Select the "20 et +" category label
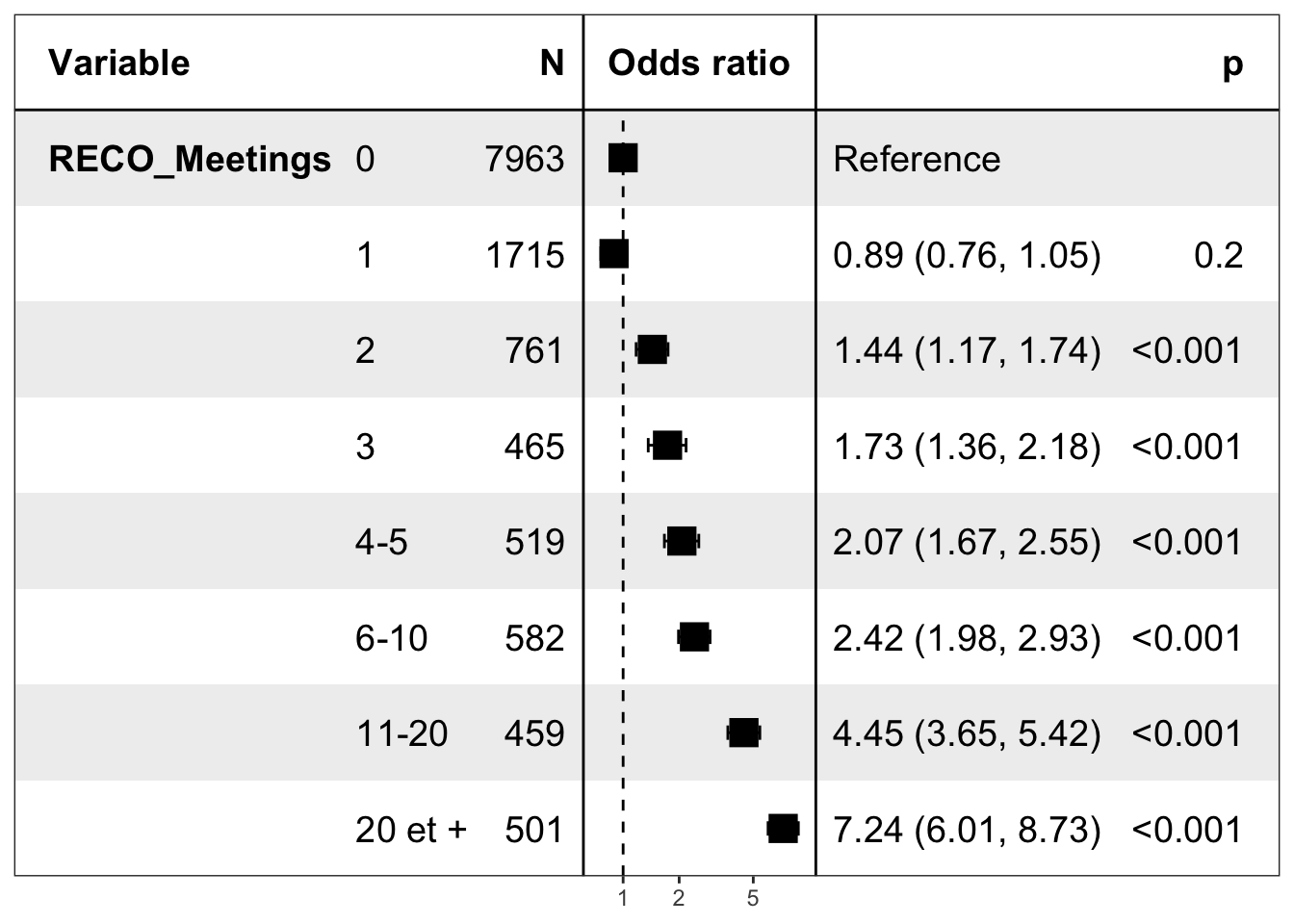This screenshot has height=924, width=1294. click(x=411, y=830)
